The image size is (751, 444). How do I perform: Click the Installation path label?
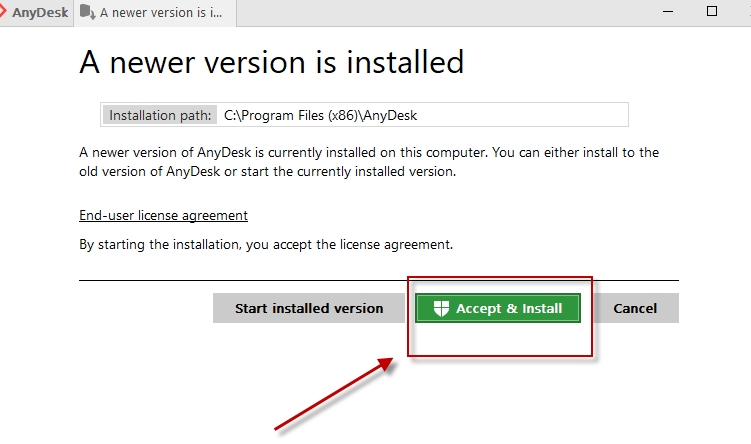(160, 115)
